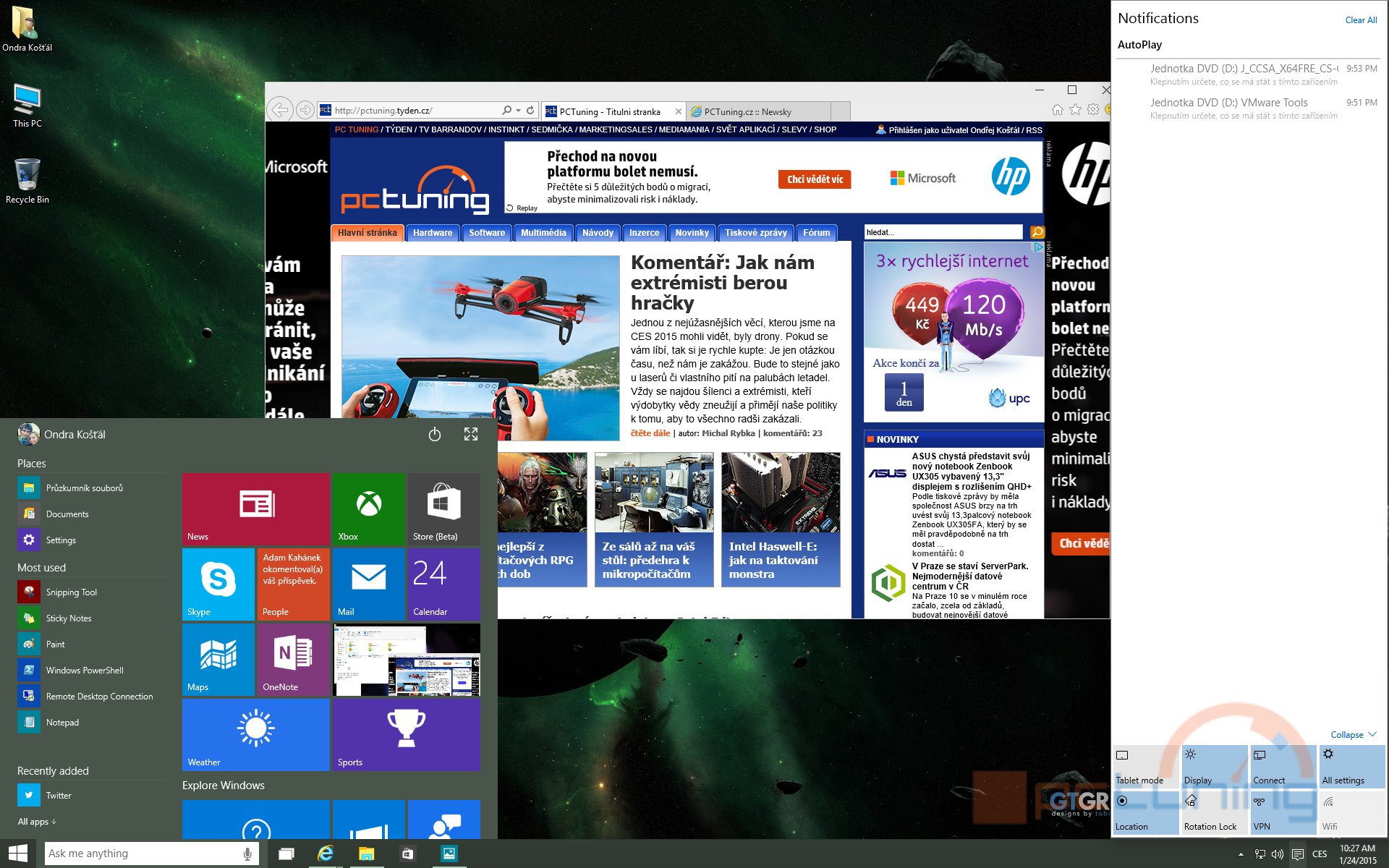Screen dimensions: 1389x868
Task: Open the OneNote tile
Action: pyautogui.click(x=293, y=659)
